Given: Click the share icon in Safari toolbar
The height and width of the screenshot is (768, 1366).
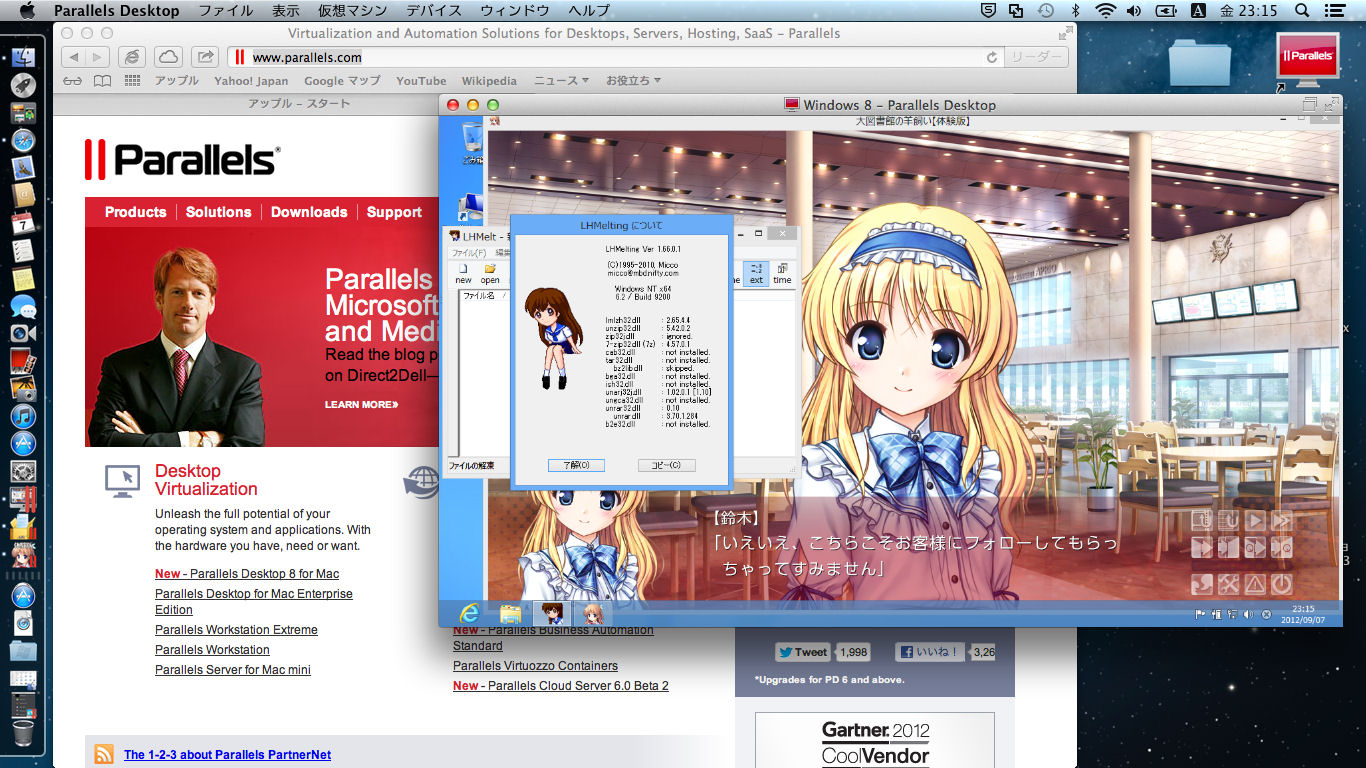Looking at the screenshot, I should tap(204, 57).
